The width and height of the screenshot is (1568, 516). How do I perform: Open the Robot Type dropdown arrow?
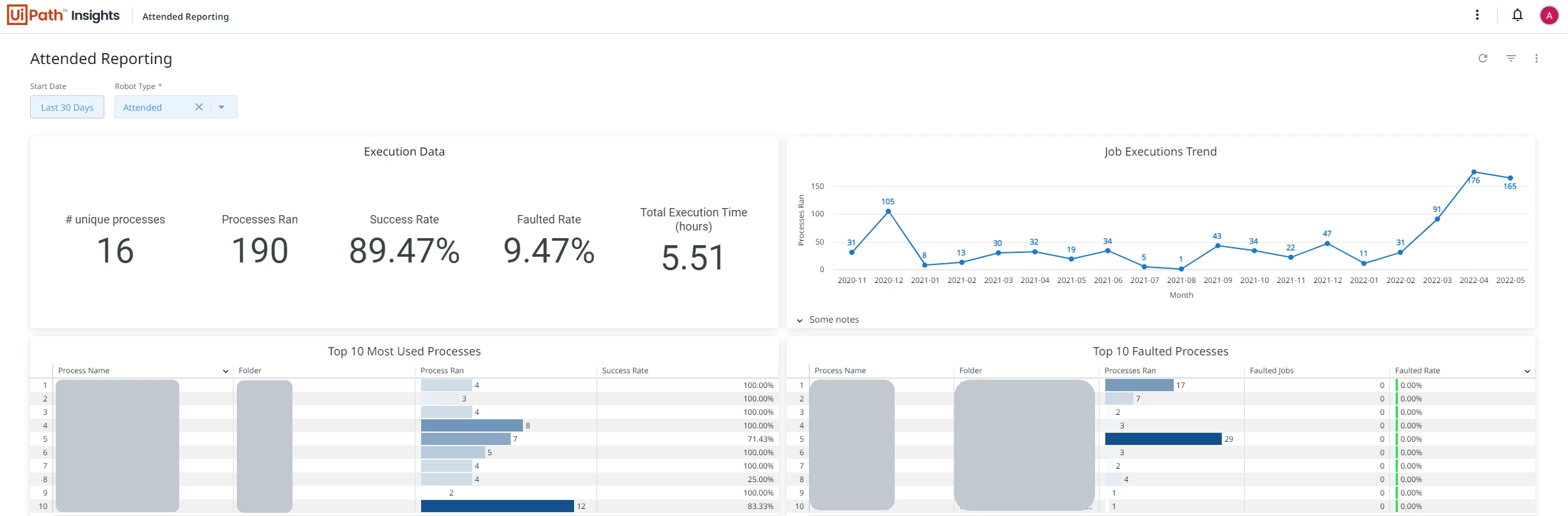[x=221, y=107]
